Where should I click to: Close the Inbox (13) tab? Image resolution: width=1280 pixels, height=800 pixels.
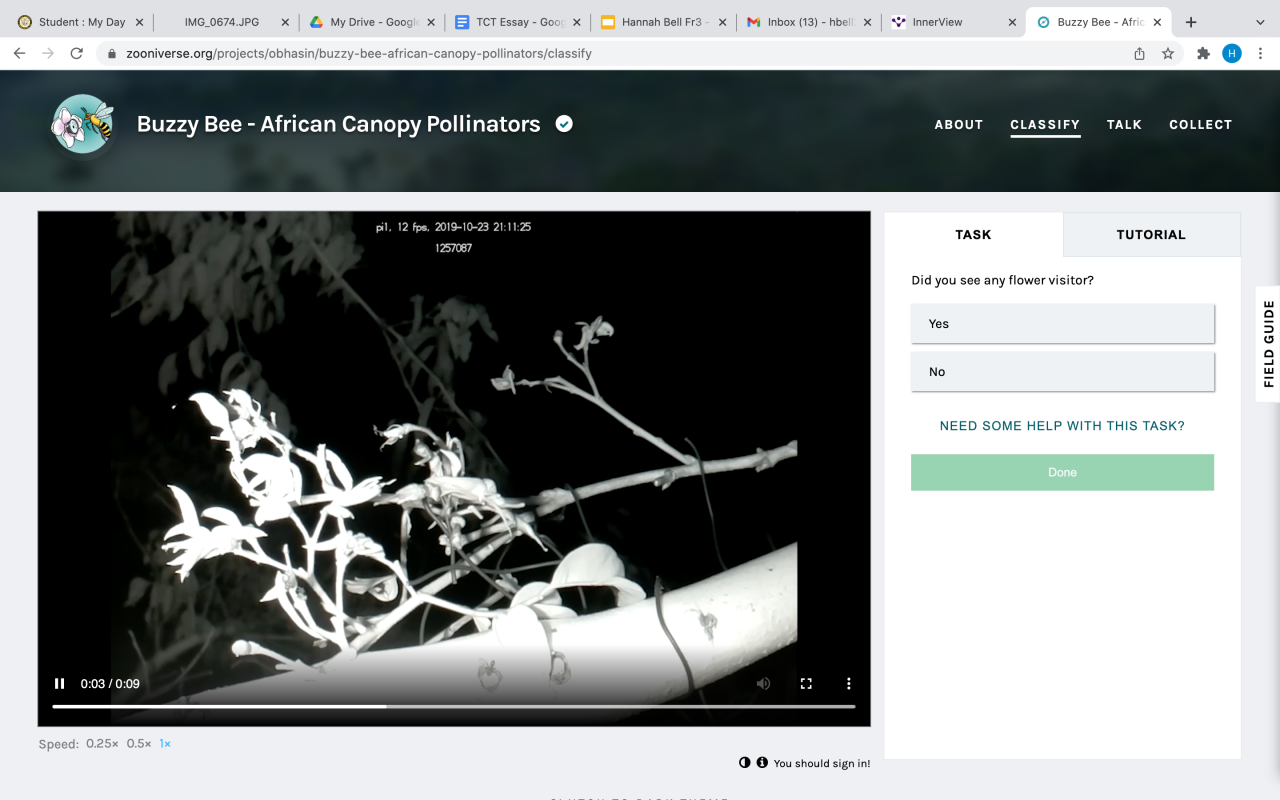click(866, 22)
